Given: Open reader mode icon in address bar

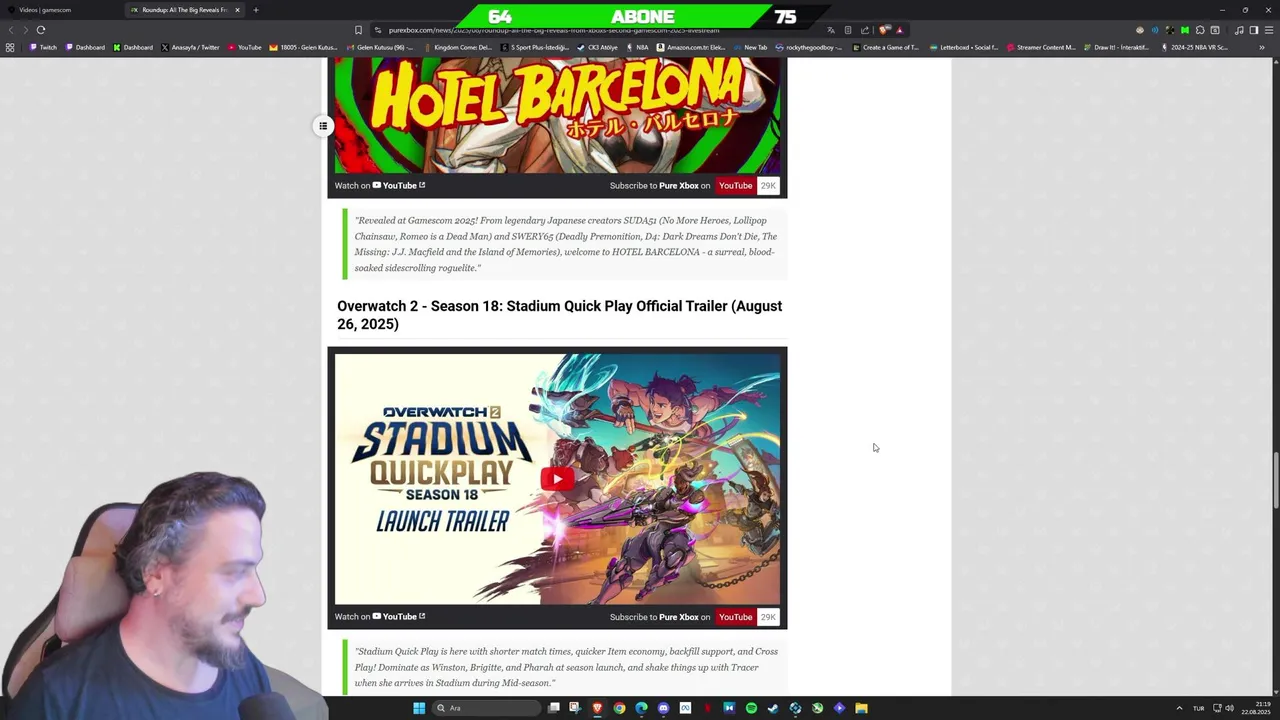Looking at the screenshot, I should tap(848, 30).
